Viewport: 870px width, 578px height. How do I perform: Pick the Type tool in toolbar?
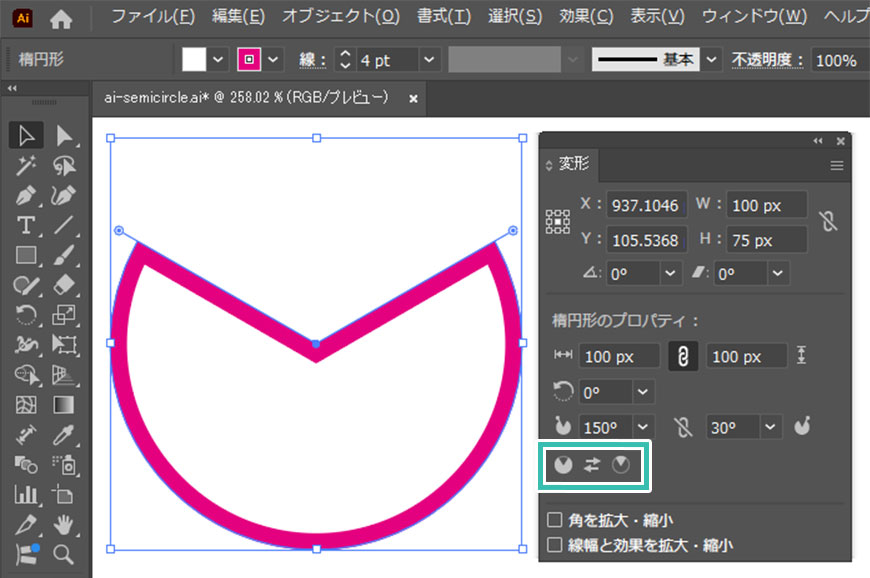click(x=26, y=225)
